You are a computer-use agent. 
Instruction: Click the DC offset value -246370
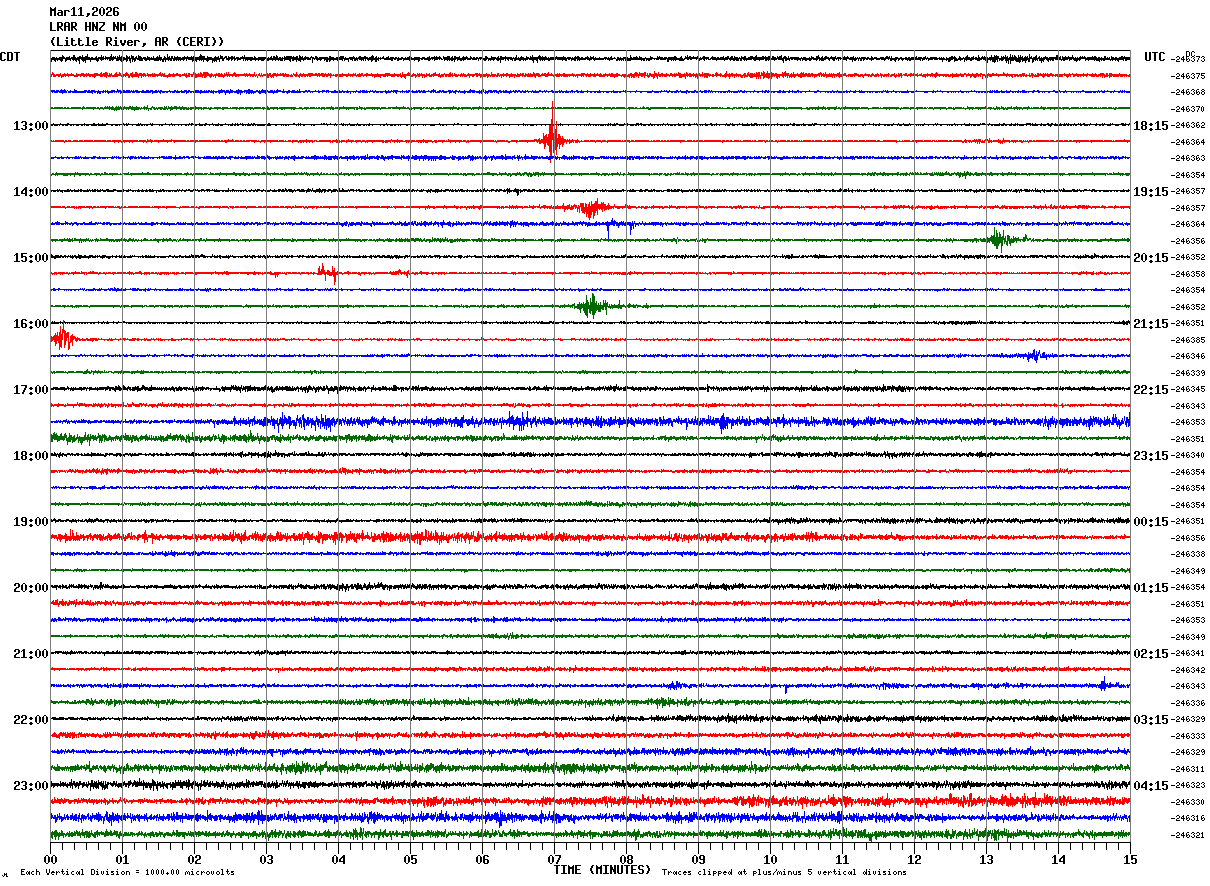pos(1187,109)
